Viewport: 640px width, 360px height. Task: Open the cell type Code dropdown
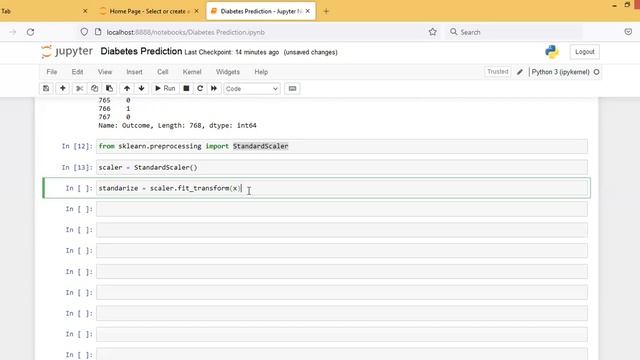click(252, 89)
